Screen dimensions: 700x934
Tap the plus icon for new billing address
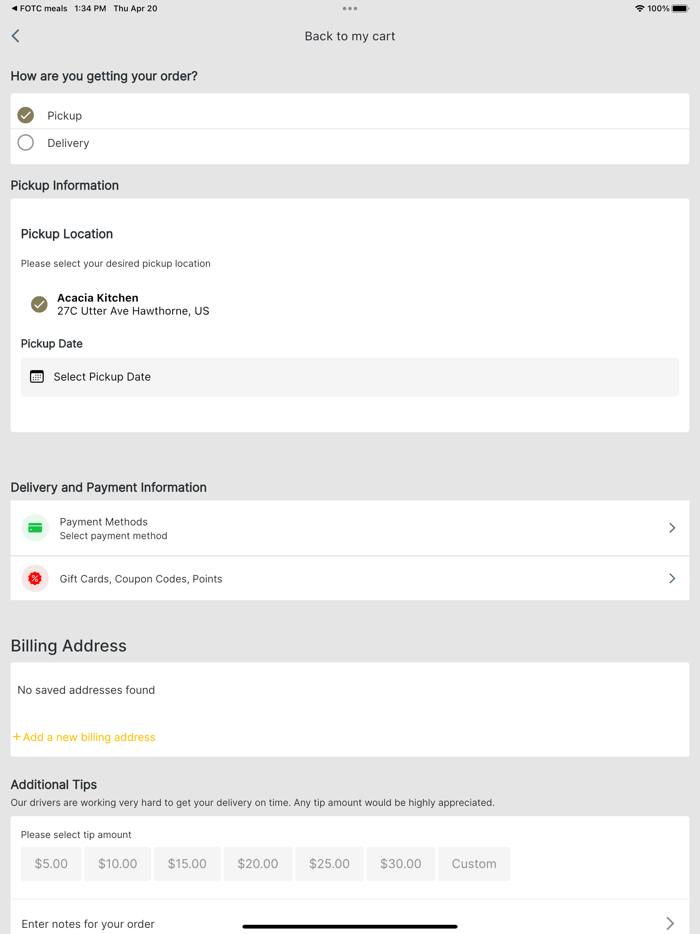coord(16,738)
